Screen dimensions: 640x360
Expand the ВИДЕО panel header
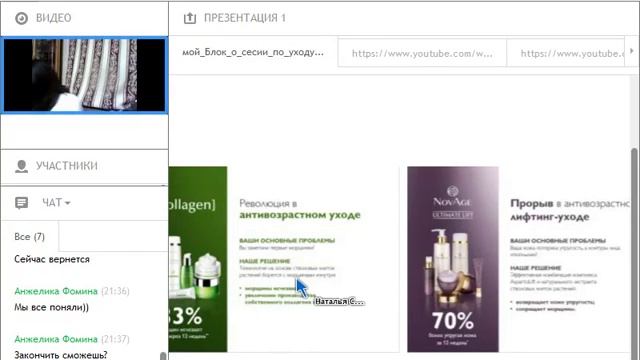pyautogui.click(x=84, y=18)
